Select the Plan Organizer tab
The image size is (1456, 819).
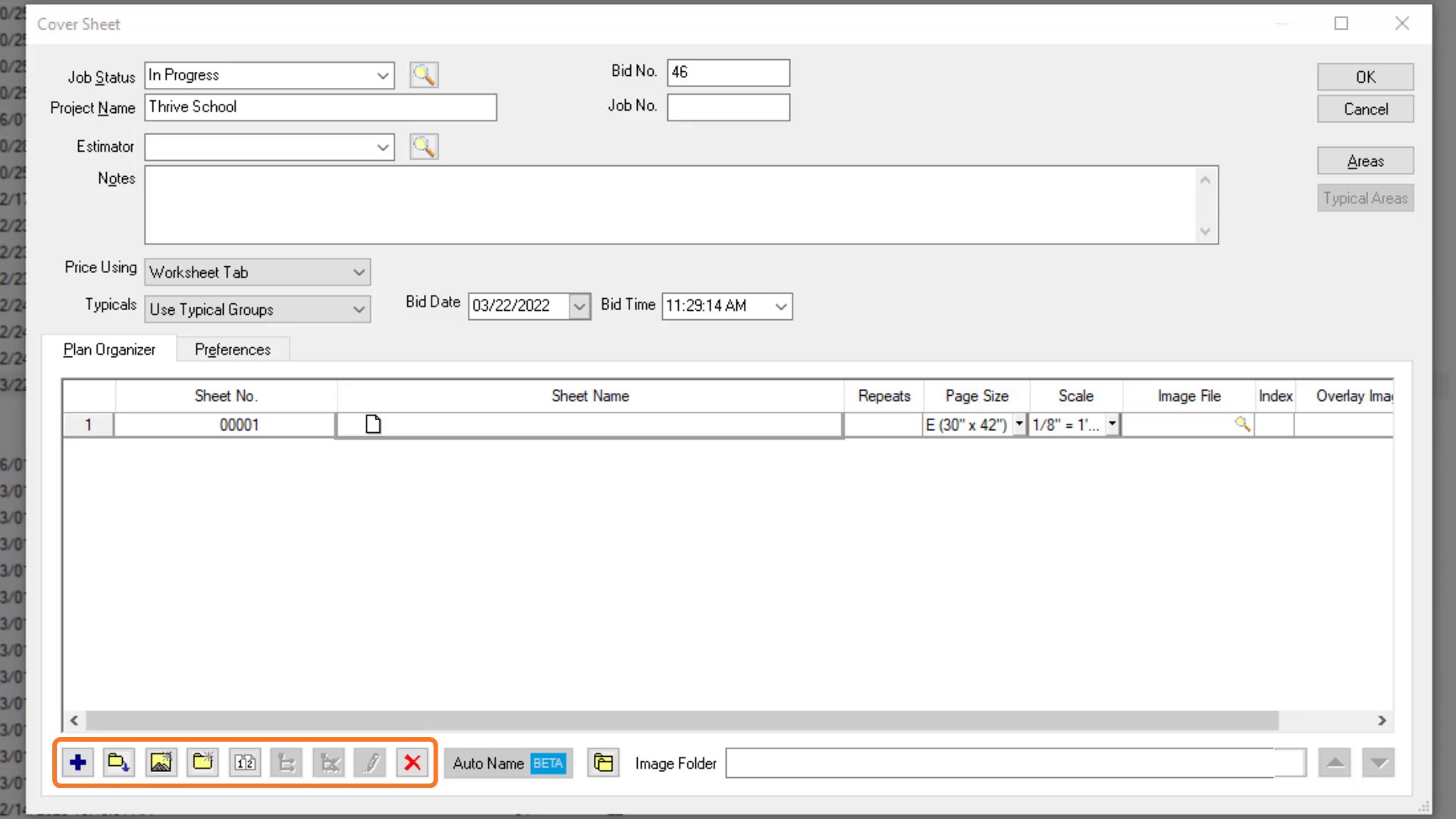click(109, 350)
